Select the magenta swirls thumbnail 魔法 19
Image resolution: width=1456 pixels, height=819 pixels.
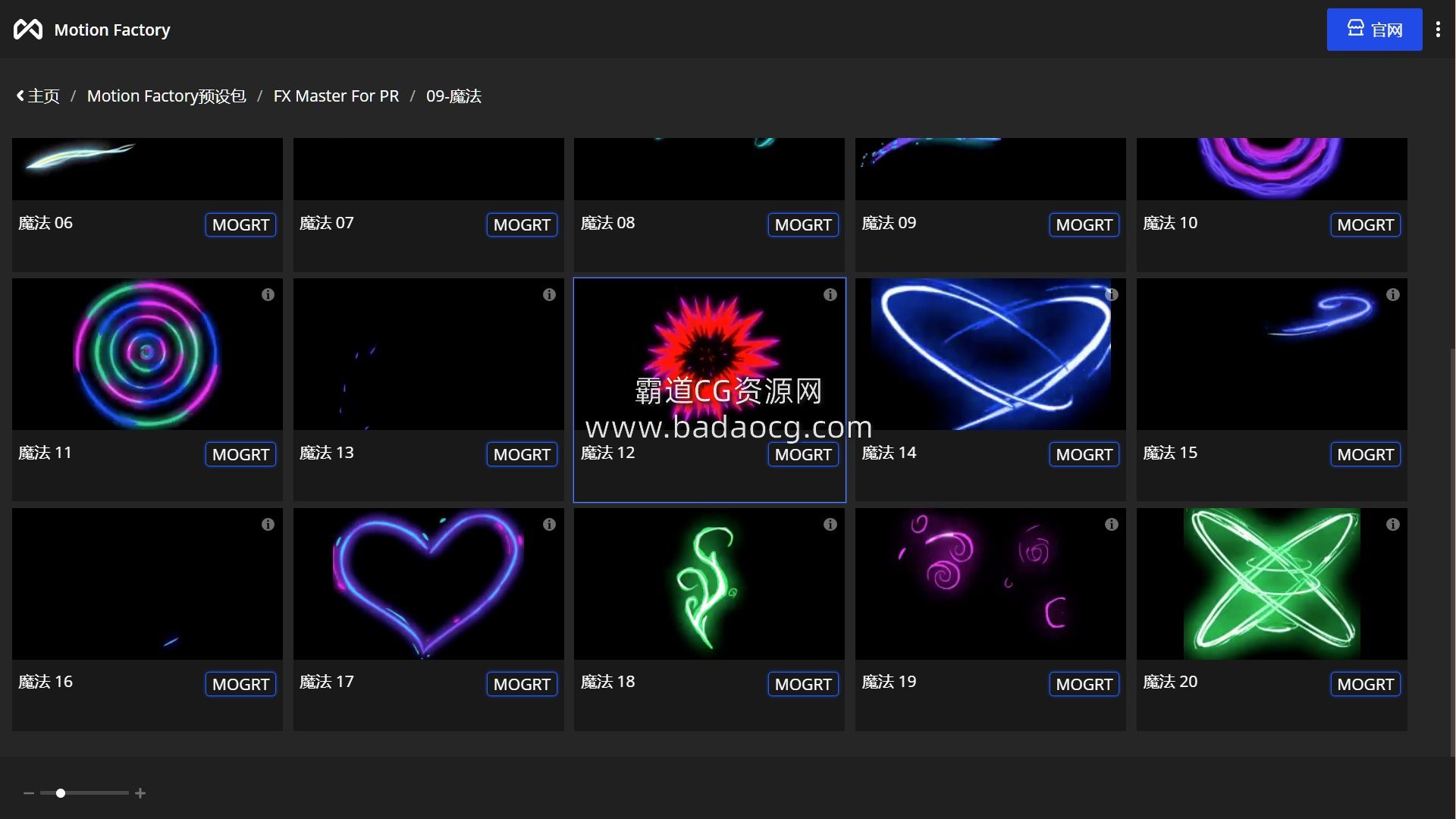pyautogui.click(x=990, y=584)
